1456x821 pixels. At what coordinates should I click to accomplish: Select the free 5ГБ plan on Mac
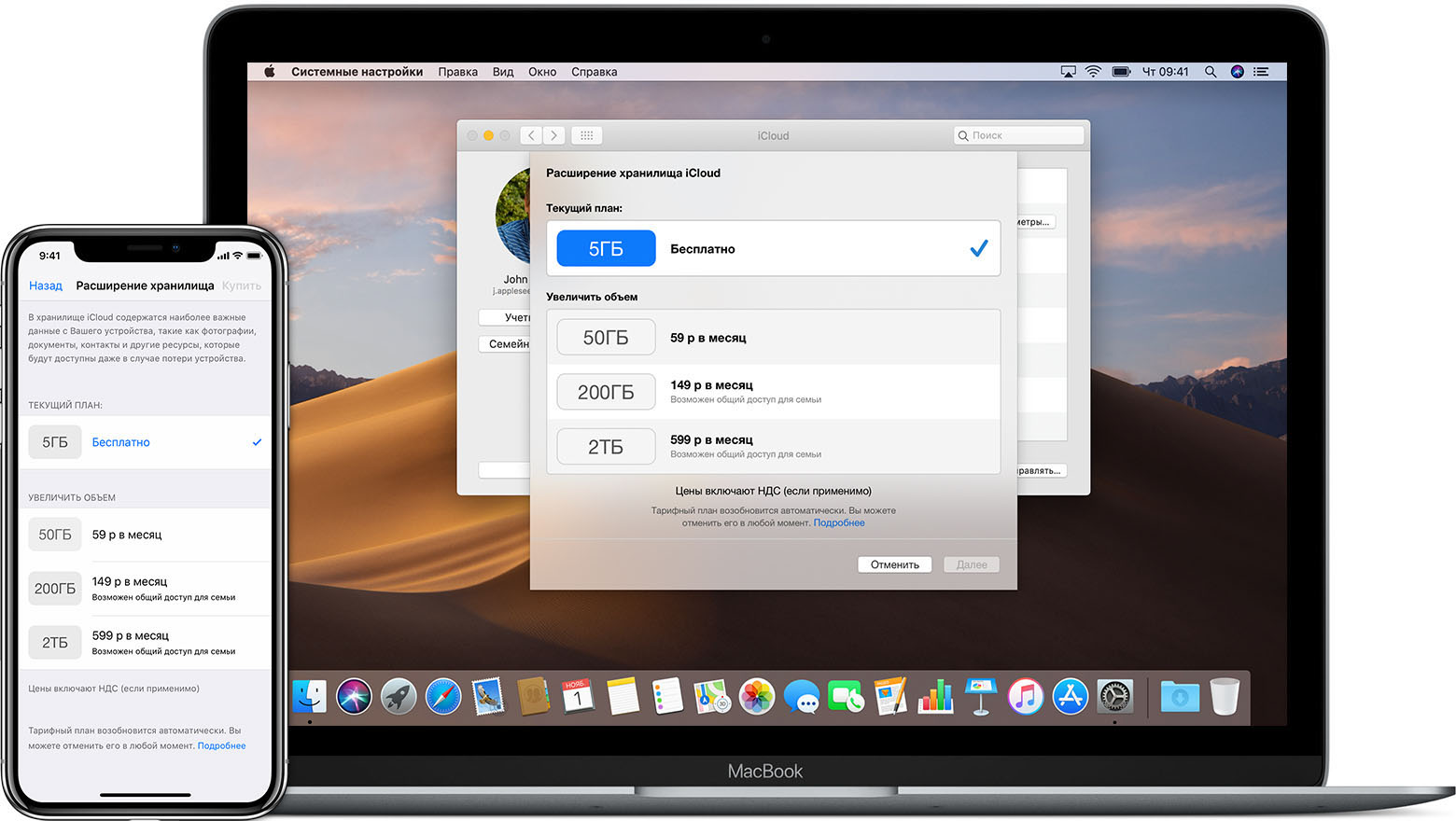773,248
